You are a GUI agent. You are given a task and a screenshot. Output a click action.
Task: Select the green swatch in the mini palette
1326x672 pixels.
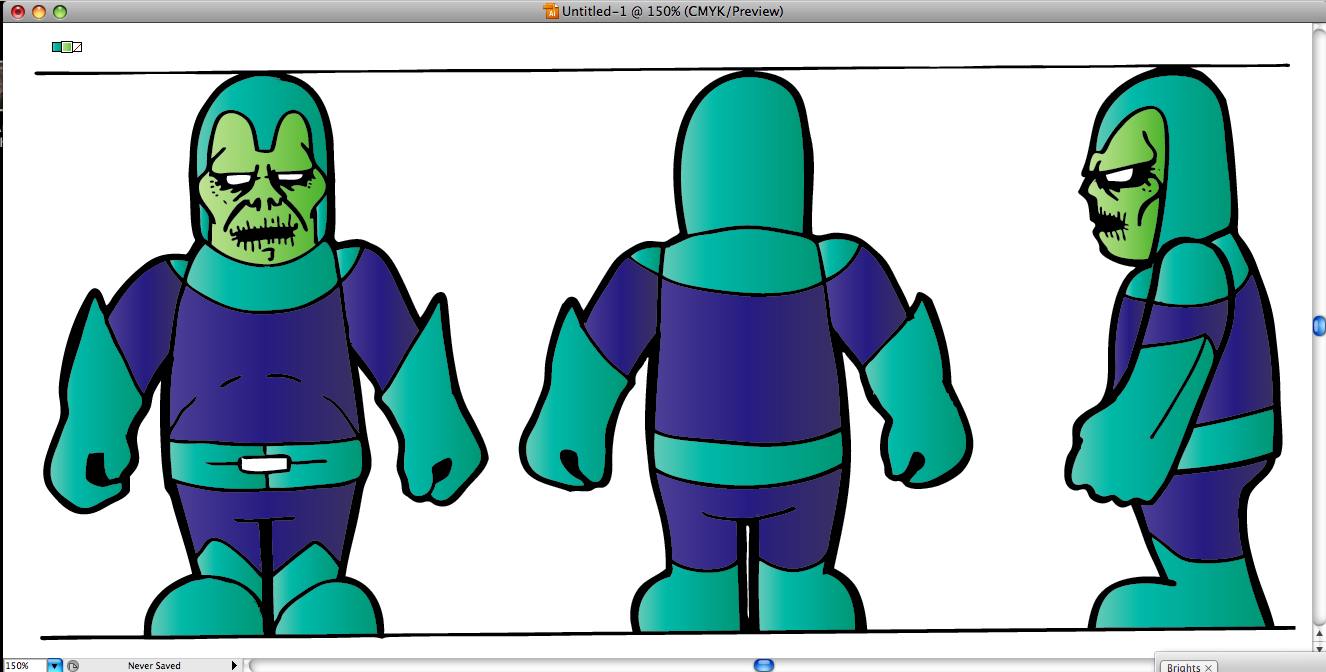pos(67,46)
